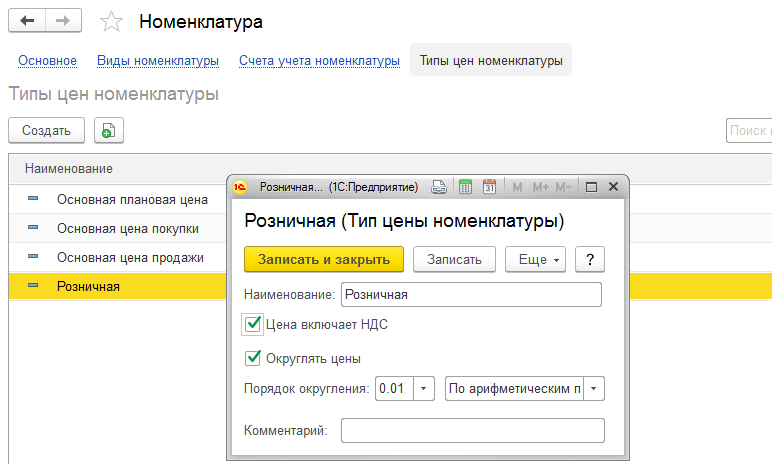Click the create-by-copy icon next to Создать
The height and width of the screenshot is (464, 772).
[108, 130]
